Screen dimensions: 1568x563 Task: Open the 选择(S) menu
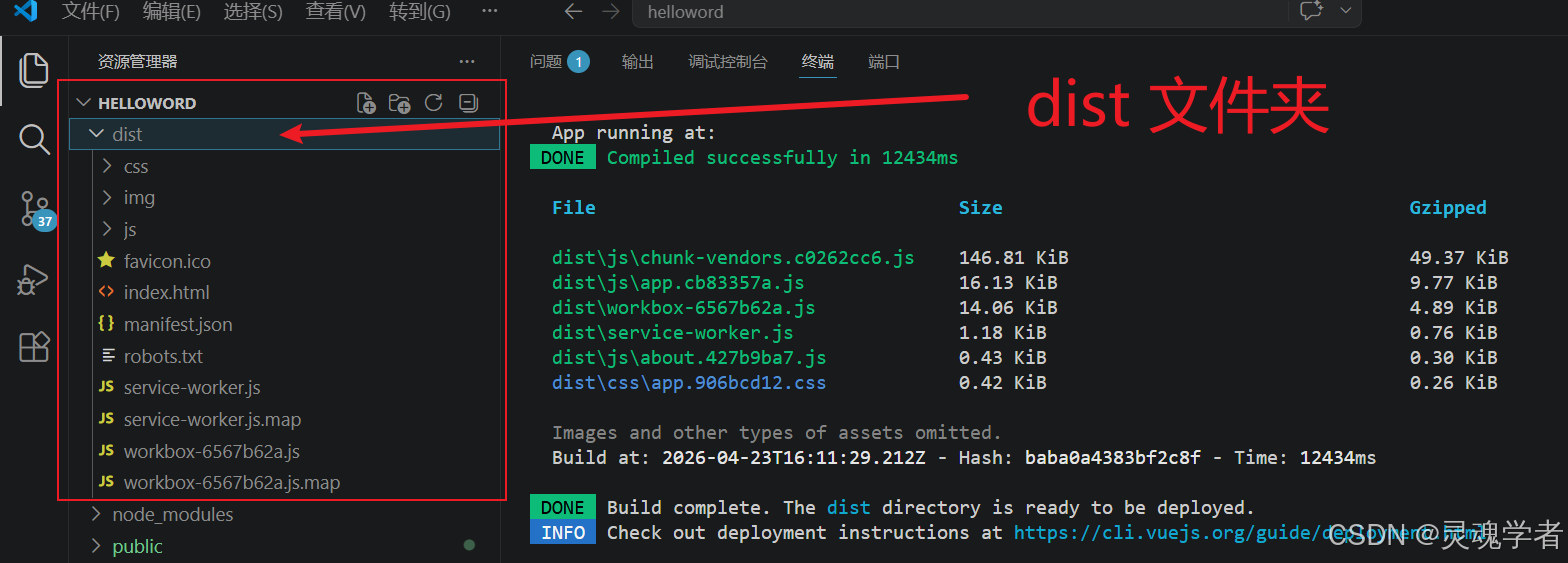click(253, 12)
